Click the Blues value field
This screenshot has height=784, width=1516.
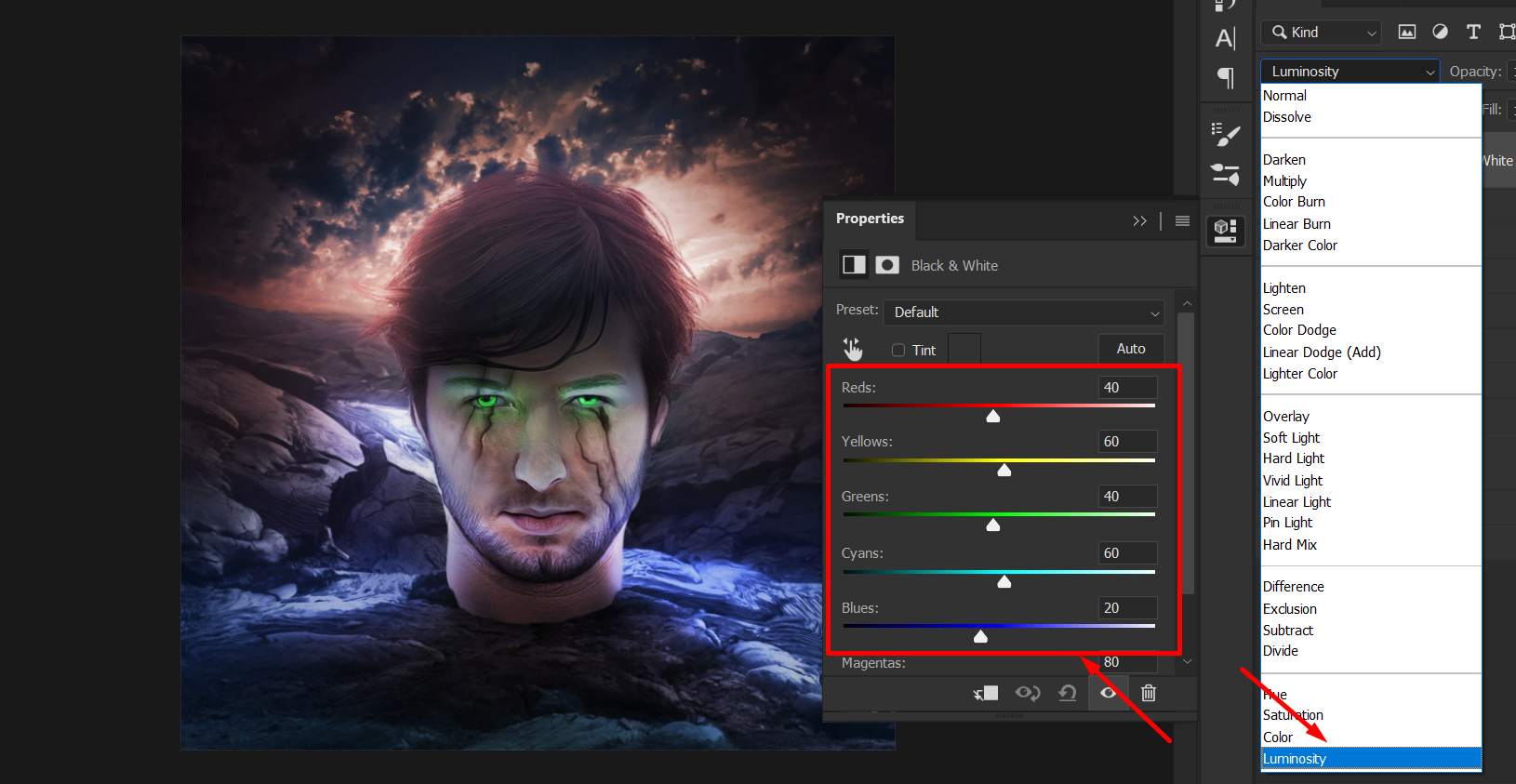point(1128,608)
